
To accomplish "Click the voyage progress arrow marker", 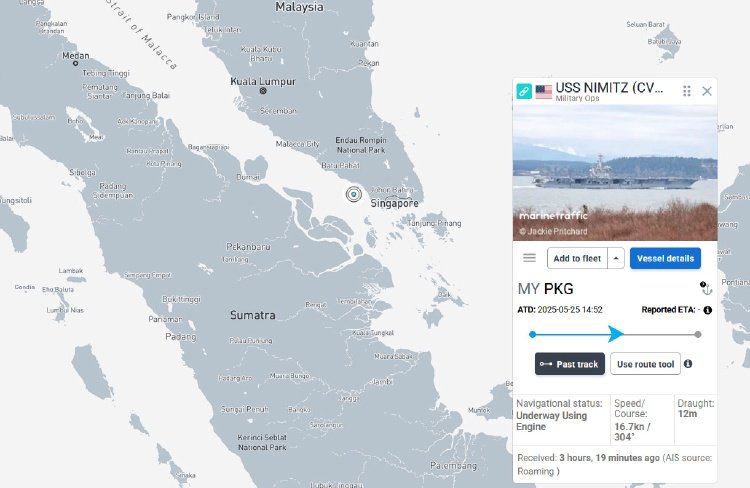I will click(617, 334).
